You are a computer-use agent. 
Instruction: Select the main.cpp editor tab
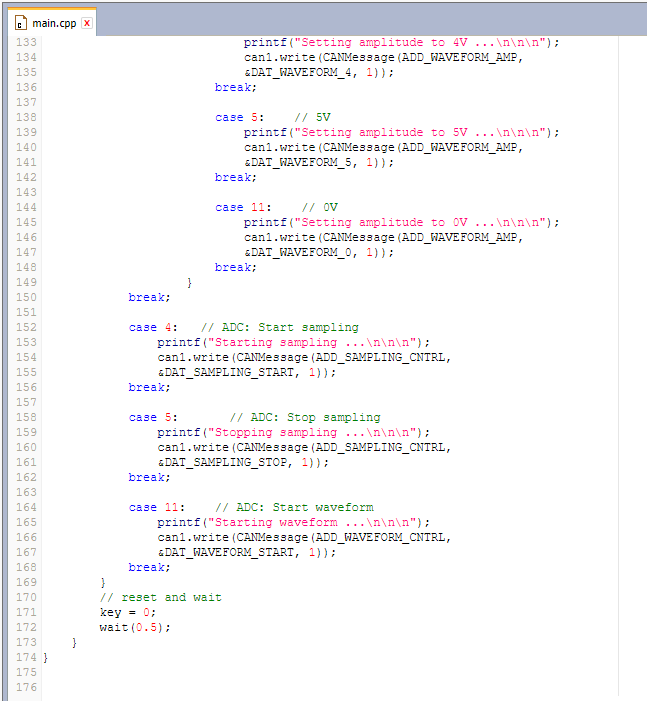[53, 23]
